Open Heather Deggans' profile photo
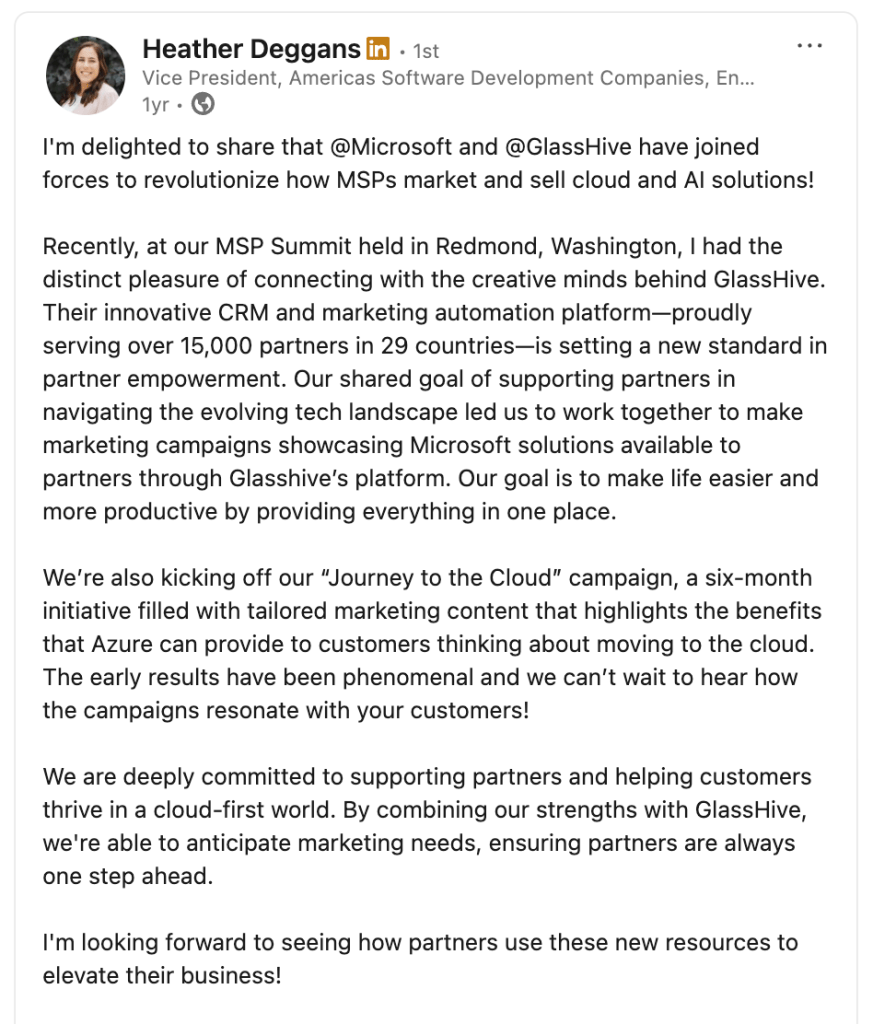The height and width of the screenshot is (1024, 873). click(86, 76)
